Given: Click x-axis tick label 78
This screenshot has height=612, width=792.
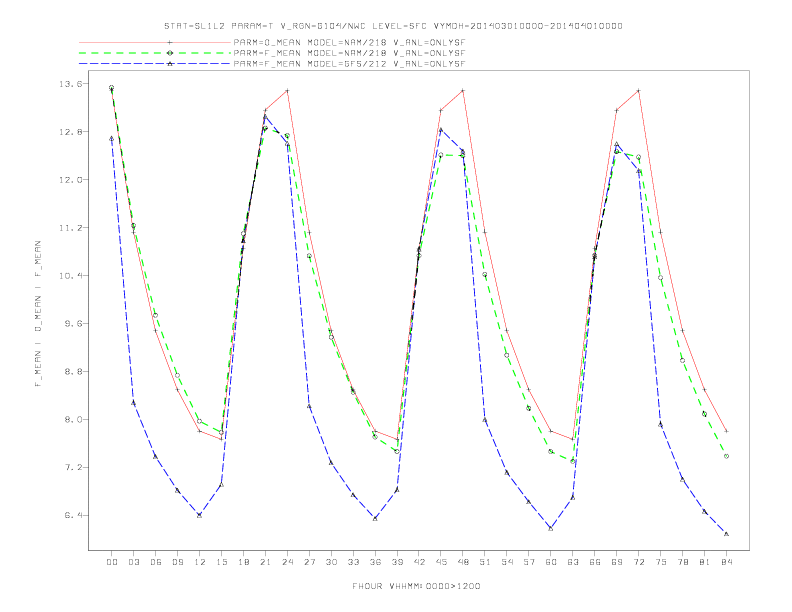Looking at the screenshot, I should tap(683, 562).
